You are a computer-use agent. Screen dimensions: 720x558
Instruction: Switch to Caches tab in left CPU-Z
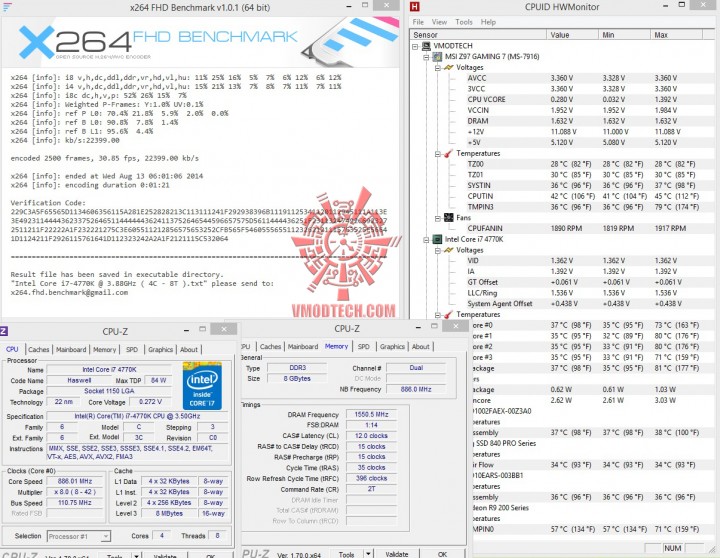point(39,349)
